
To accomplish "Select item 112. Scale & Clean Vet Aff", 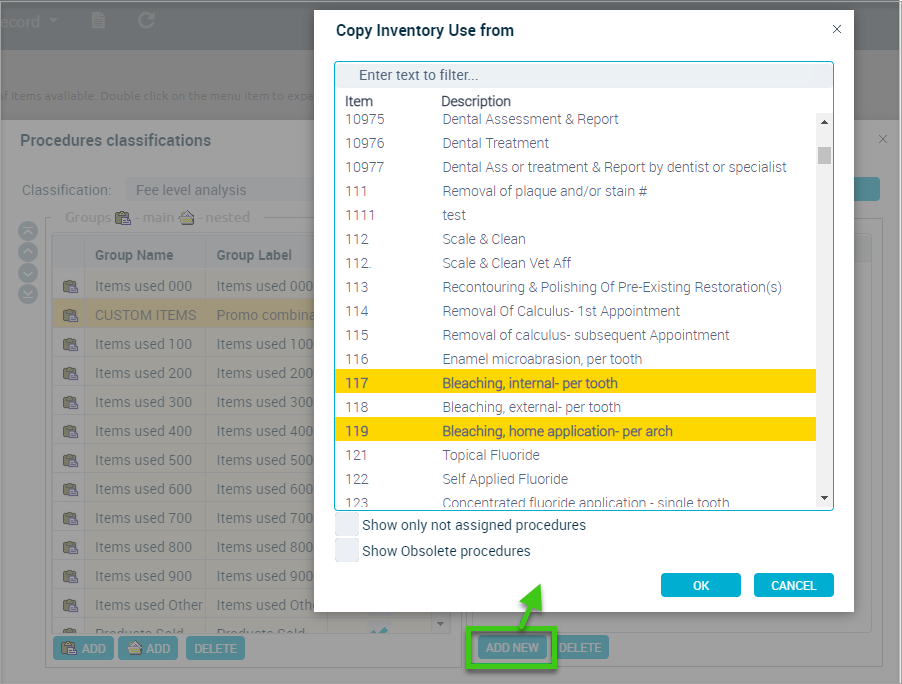I will (575, 263).
